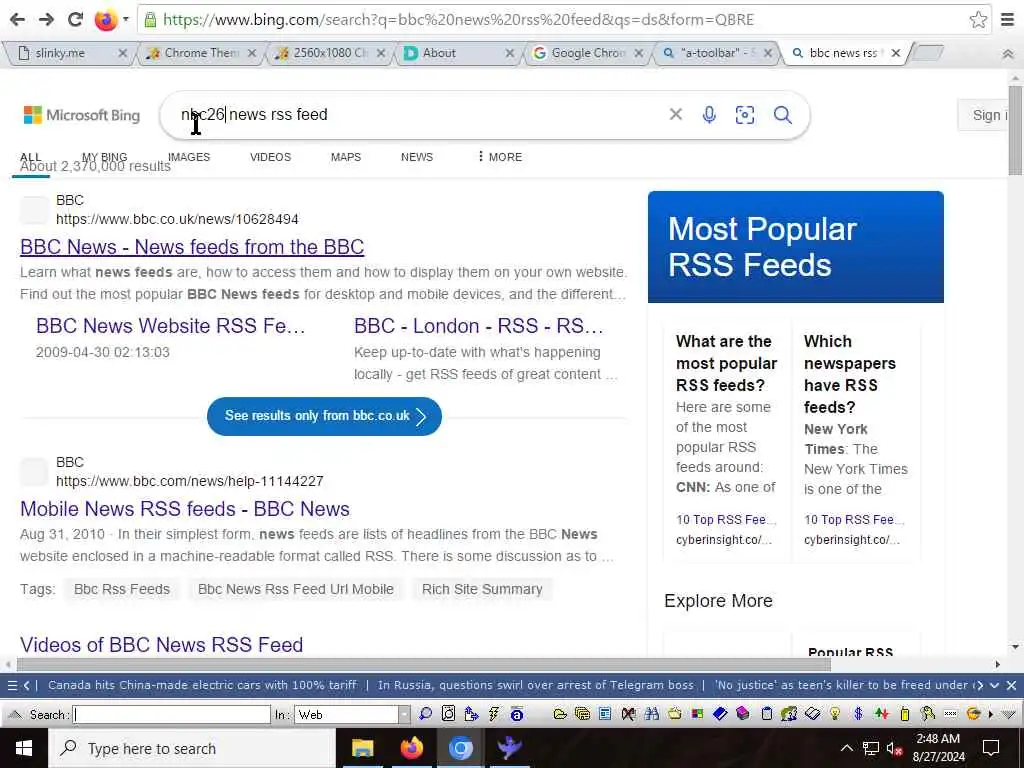Click the "Rich Site Summary" tag
This screenshot has height=768, width=1024.
tap(482, 589)
